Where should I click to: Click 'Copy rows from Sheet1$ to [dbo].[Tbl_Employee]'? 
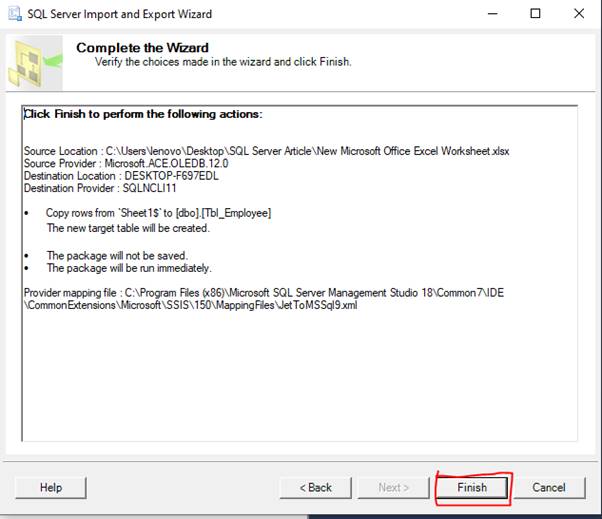coord(158,213)
